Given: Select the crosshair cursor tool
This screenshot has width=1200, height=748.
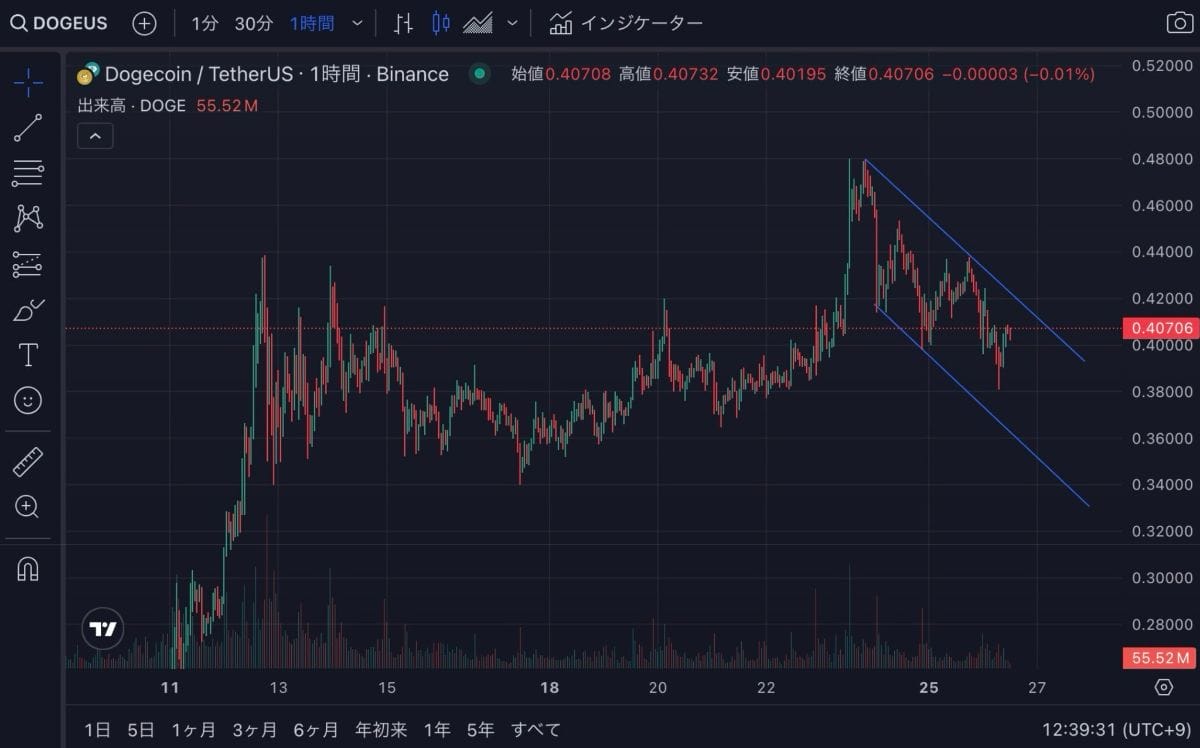Looking at the screenshot, I should tap(28, 82).
